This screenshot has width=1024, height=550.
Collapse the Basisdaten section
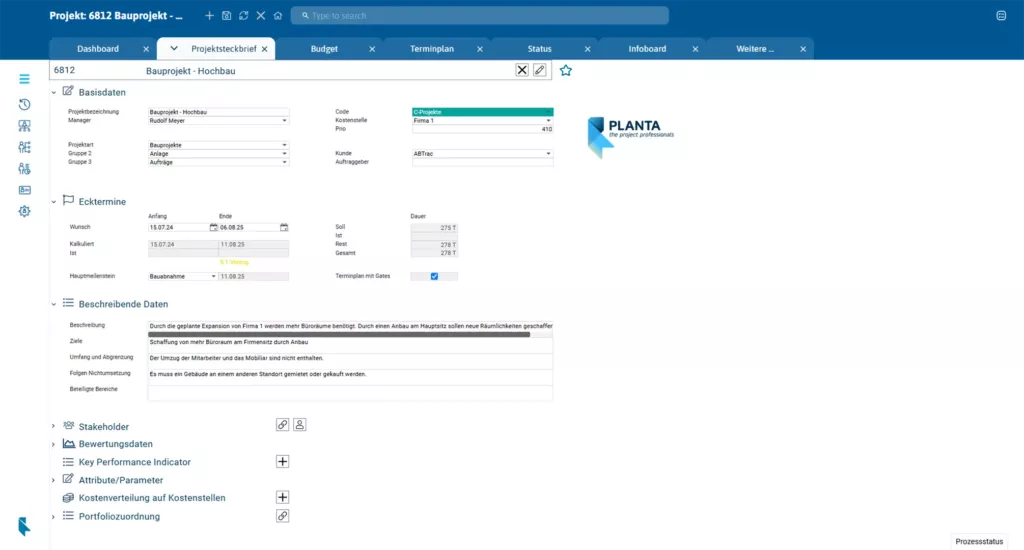click(54, 93)
